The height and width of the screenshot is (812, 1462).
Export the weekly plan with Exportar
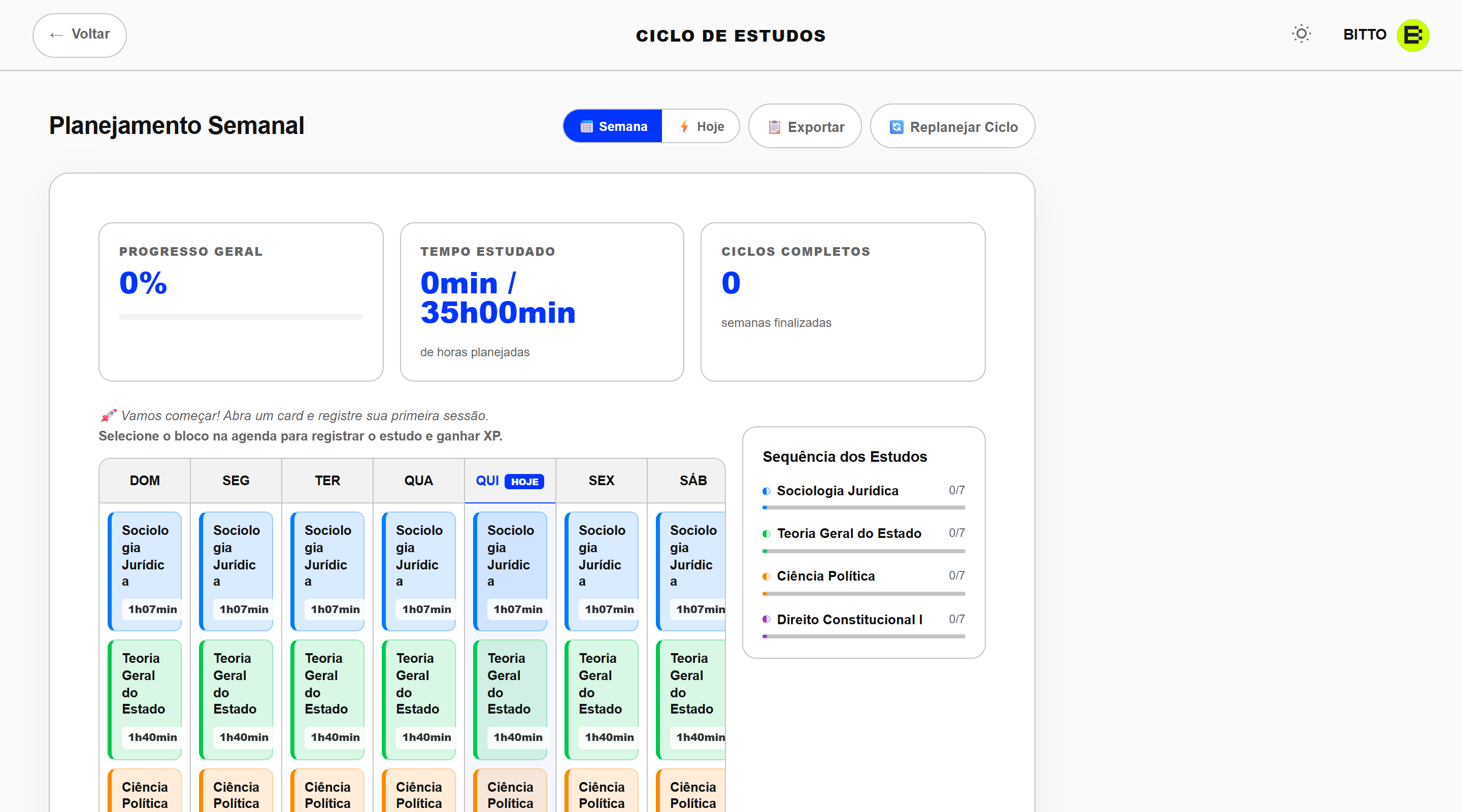(805, 126)
